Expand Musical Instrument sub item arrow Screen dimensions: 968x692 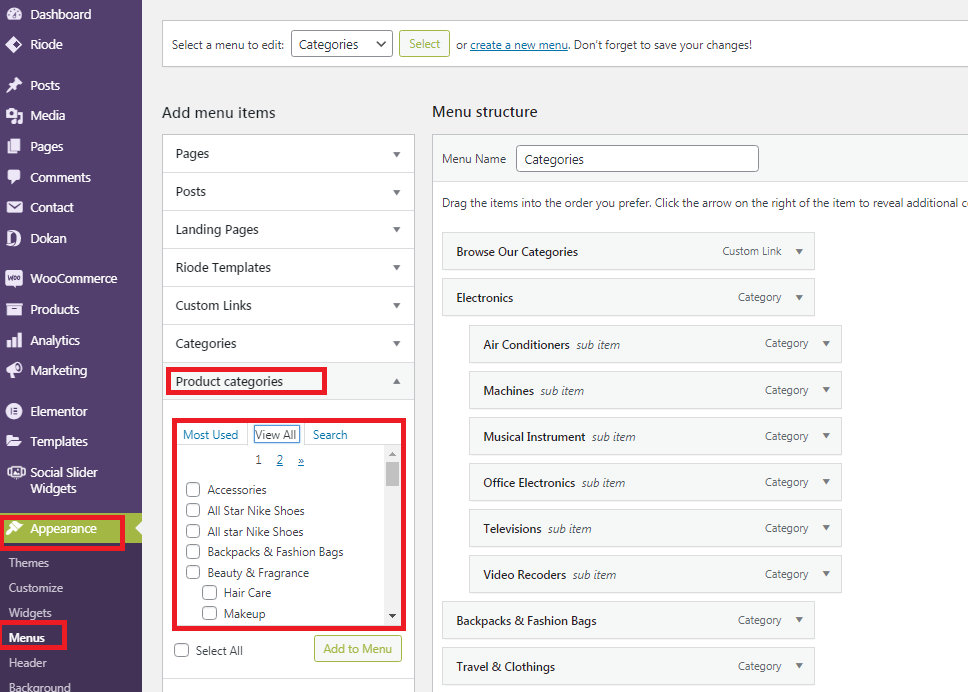click(x=826, y=436)
